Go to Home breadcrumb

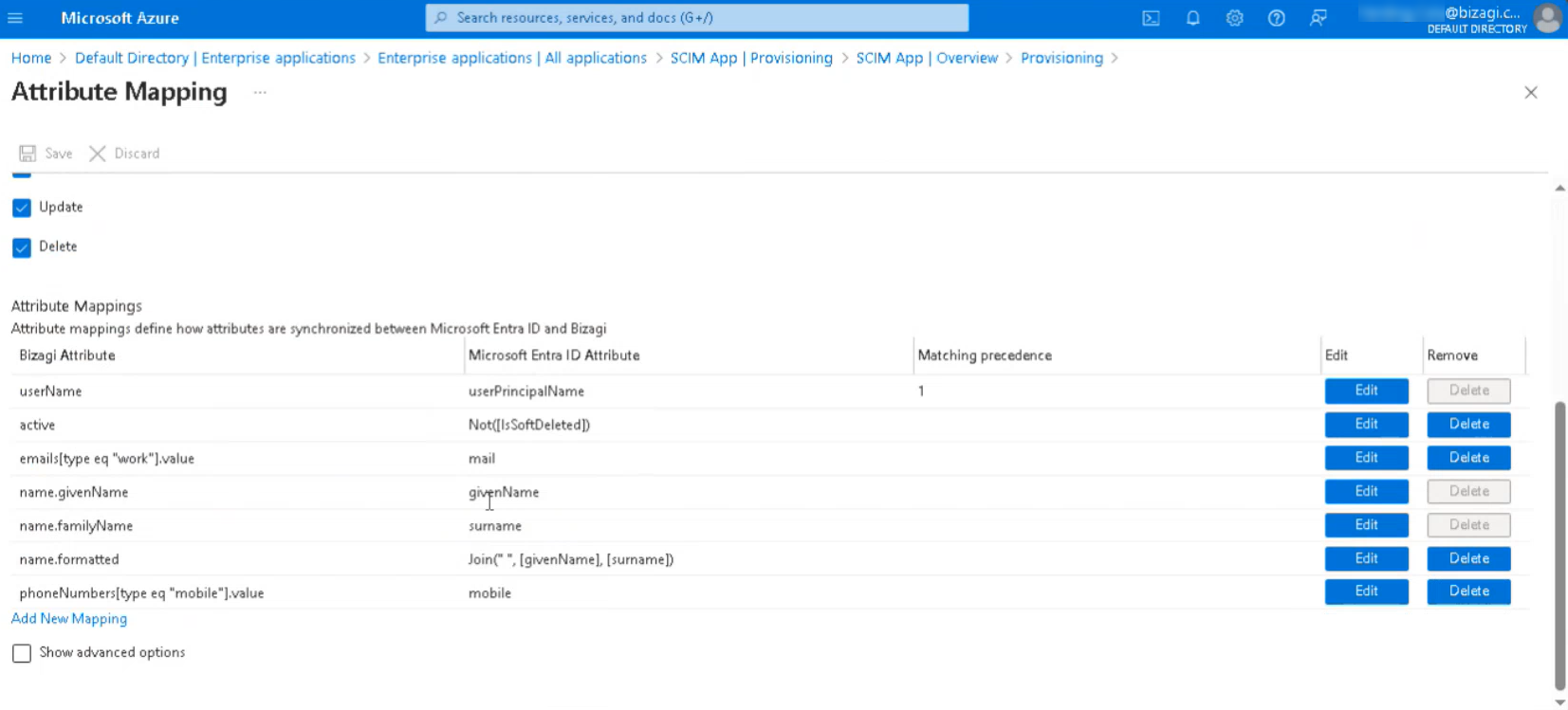coord(31,58)
